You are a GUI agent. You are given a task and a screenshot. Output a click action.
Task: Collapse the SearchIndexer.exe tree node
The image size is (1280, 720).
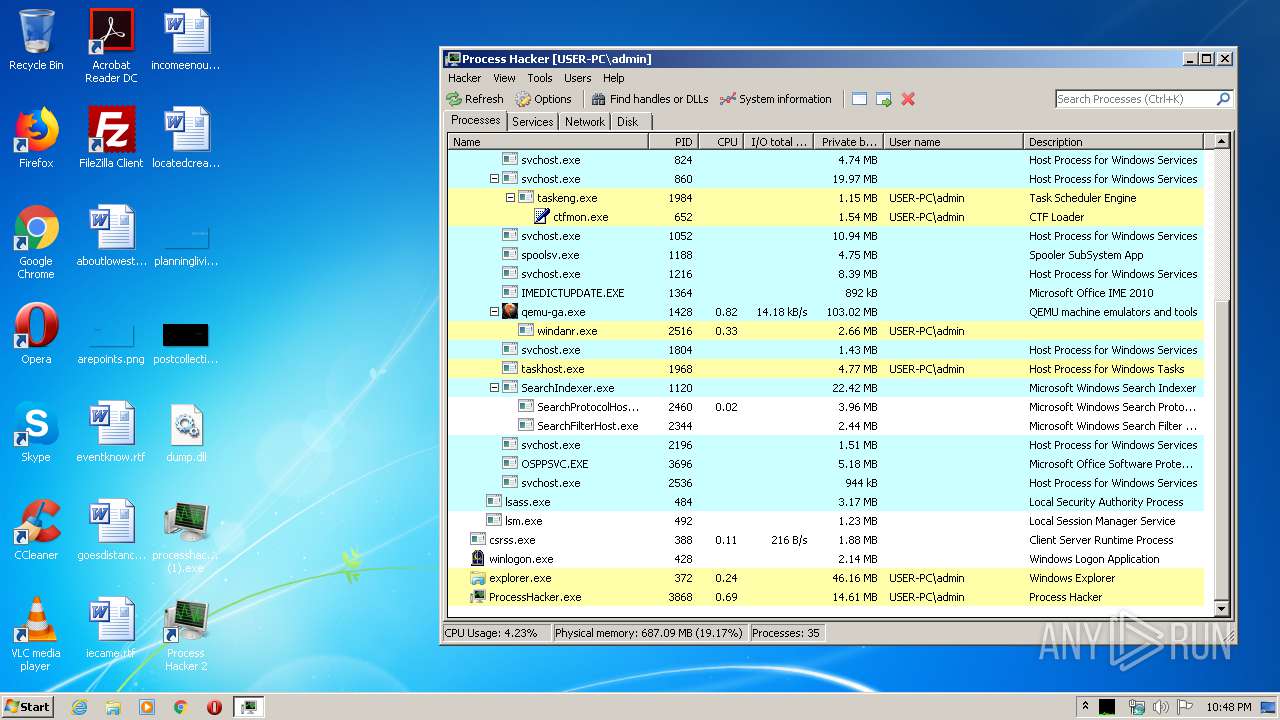point(494,388)
